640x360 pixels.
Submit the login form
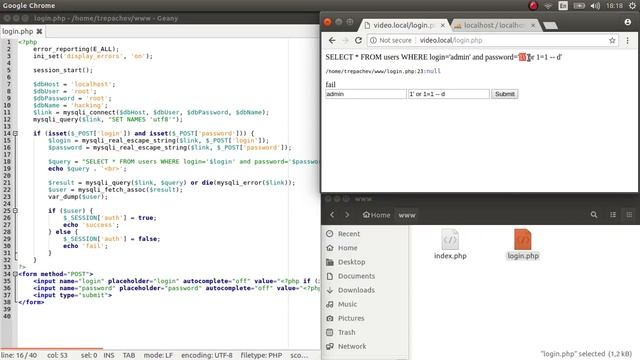click(x=504, y=94)
